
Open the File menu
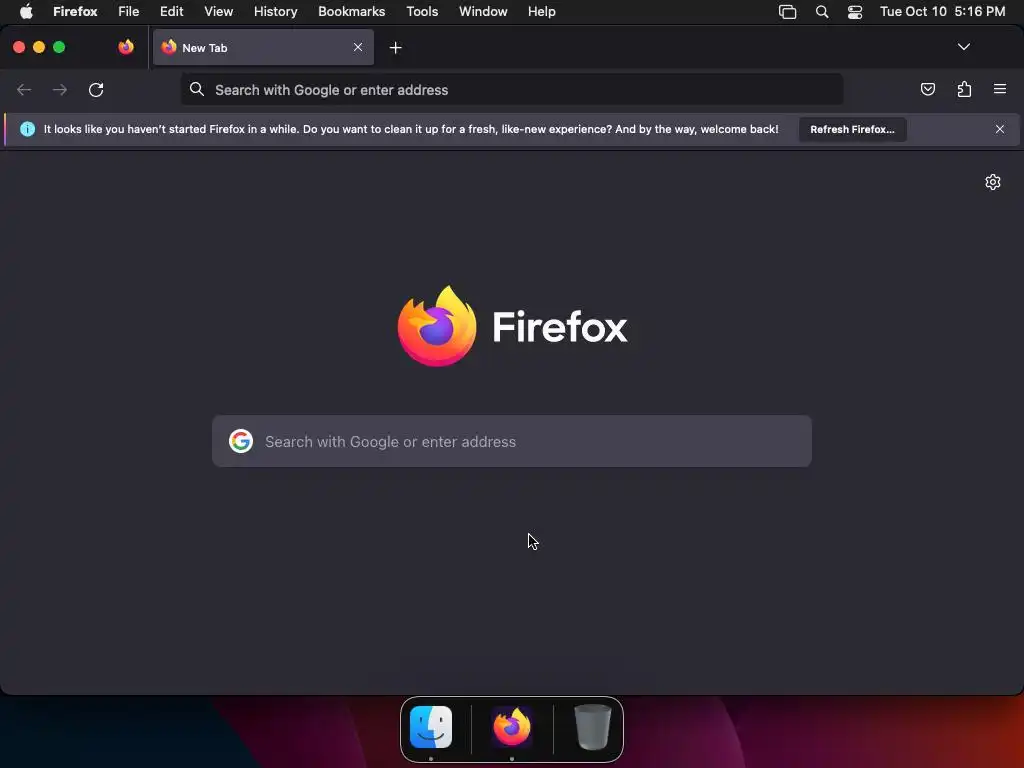(129, 11)
